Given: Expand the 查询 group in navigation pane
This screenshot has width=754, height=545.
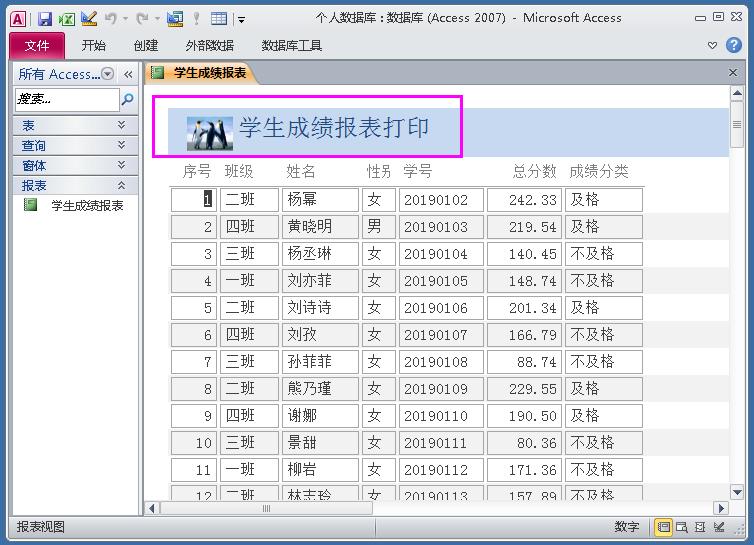Looking at the screenshot, I should pos(75,145).
